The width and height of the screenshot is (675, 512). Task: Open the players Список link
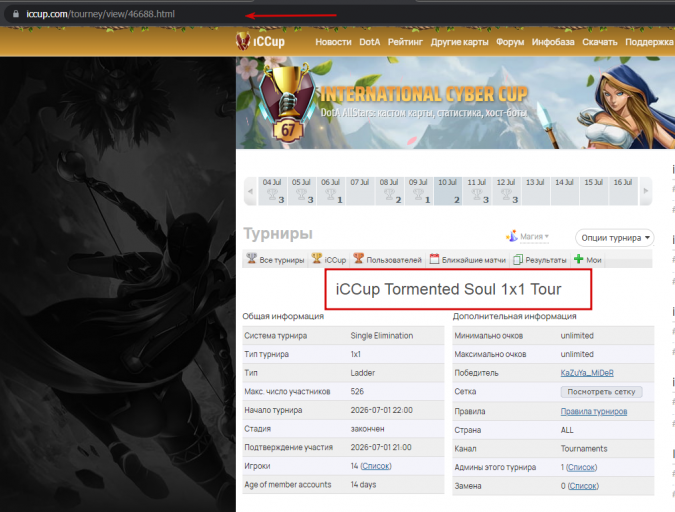[x=376, y=466]
